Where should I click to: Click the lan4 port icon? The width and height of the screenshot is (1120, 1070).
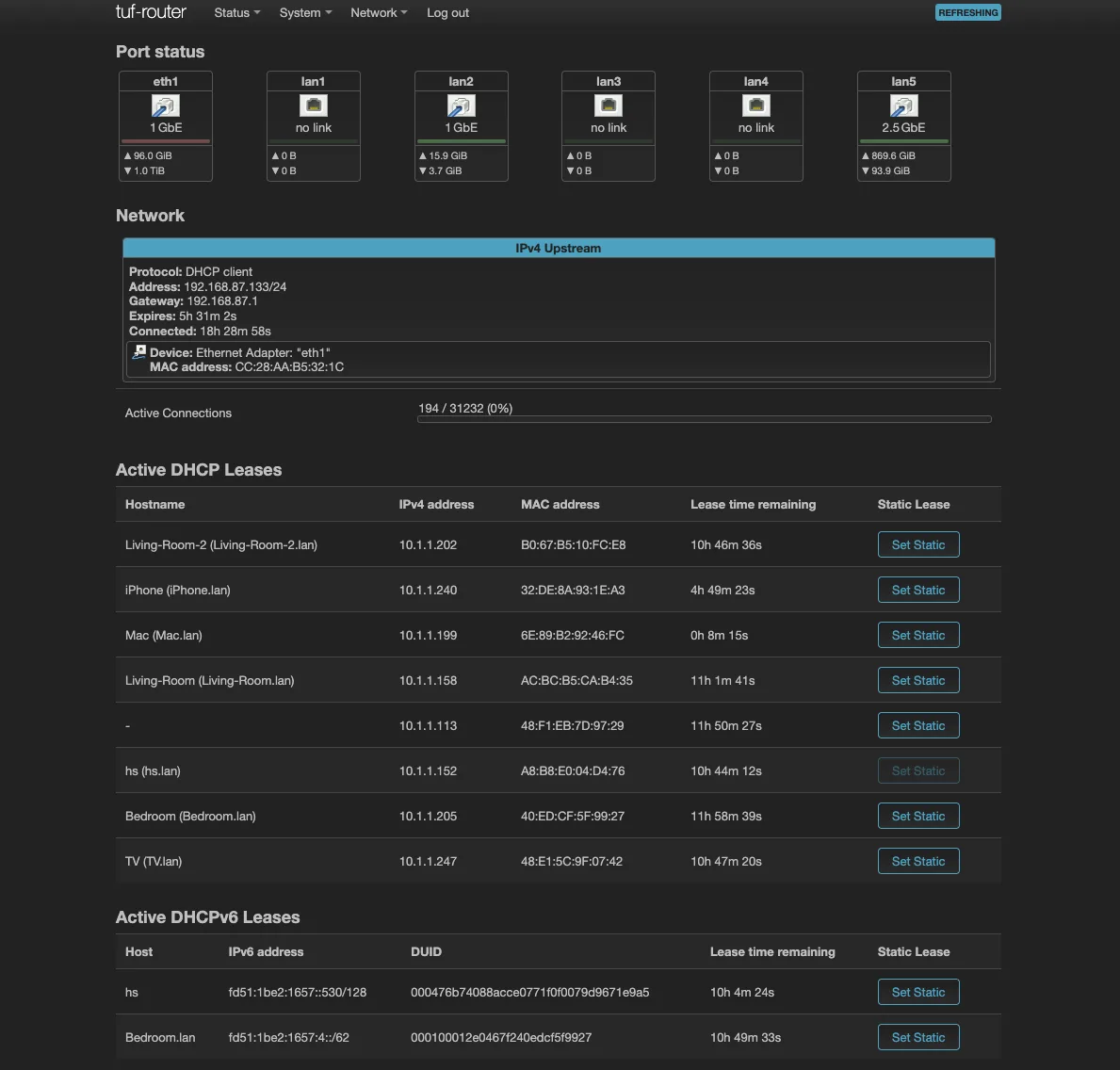pos(755,105)
